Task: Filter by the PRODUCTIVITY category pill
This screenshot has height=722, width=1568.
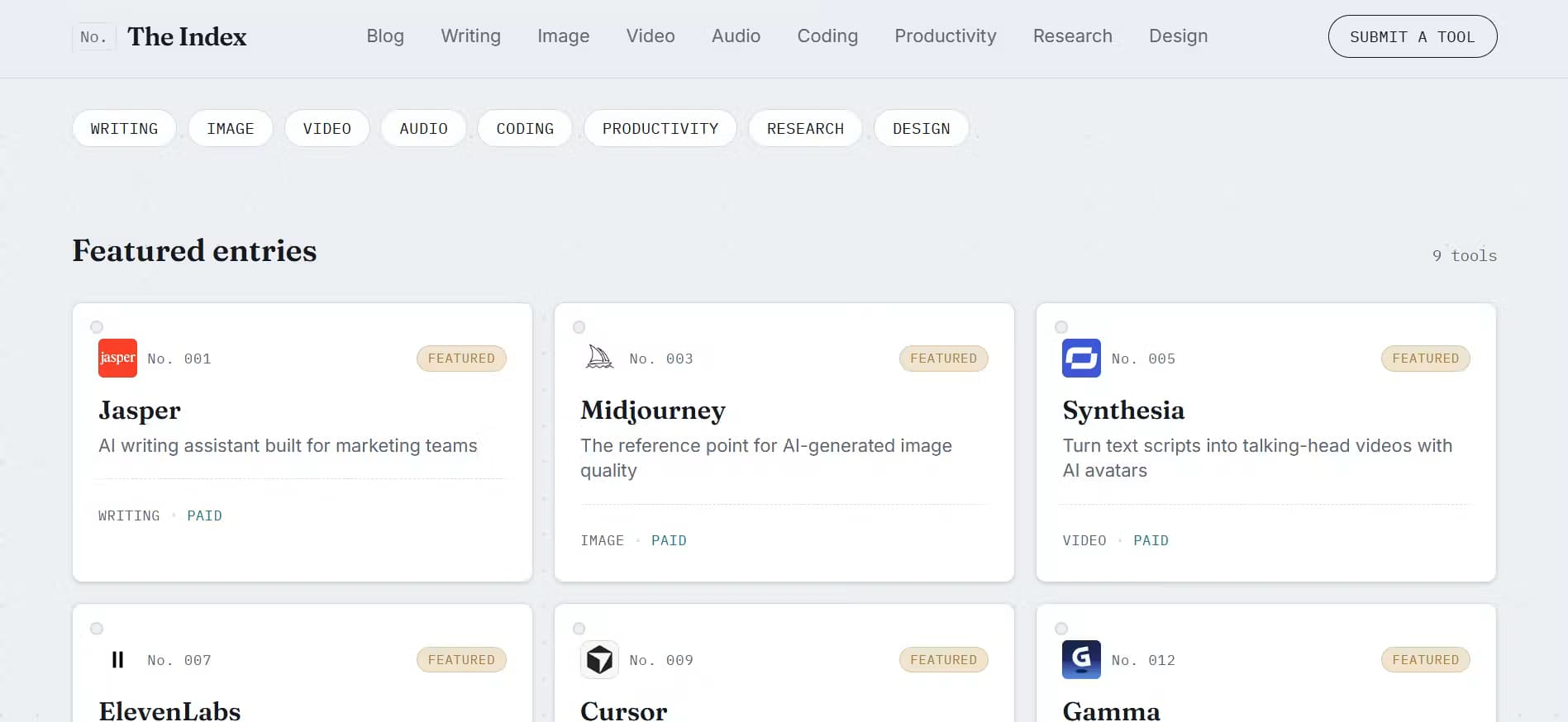Action: point(660,128)
